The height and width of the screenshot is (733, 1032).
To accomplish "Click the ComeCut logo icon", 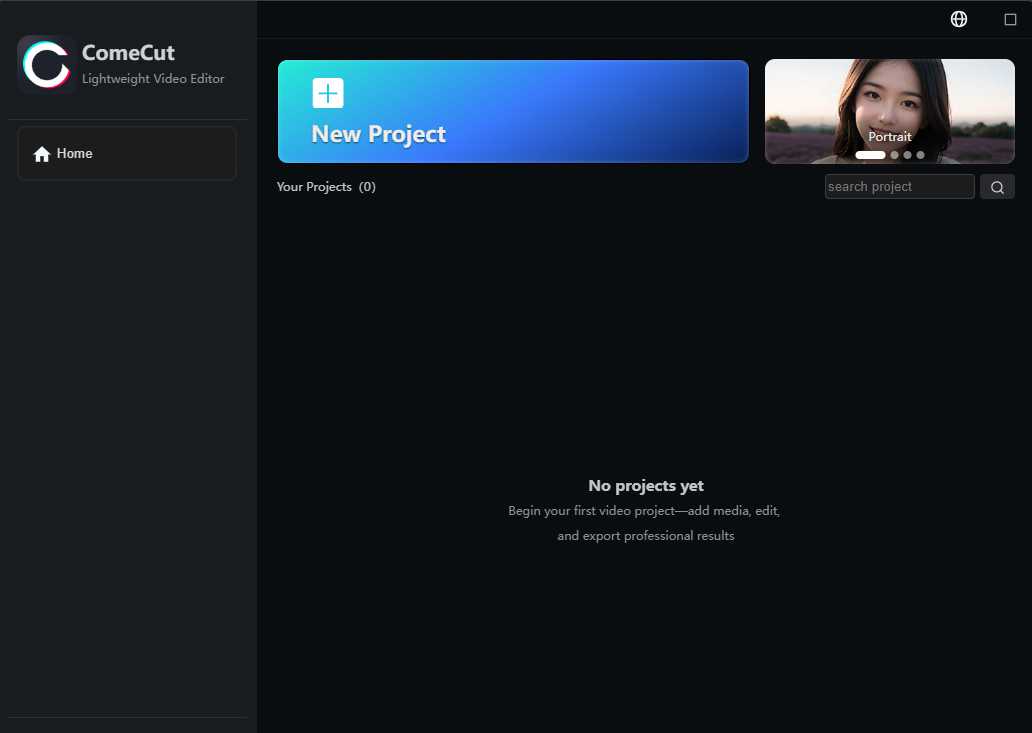I will [46, 65].
